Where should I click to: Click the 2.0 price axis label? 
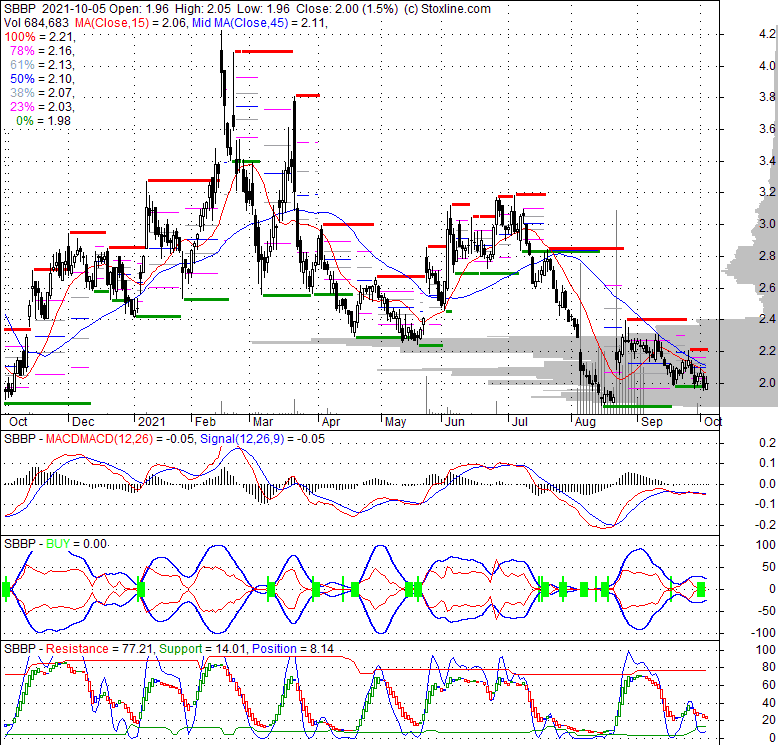tap(767, 382)
